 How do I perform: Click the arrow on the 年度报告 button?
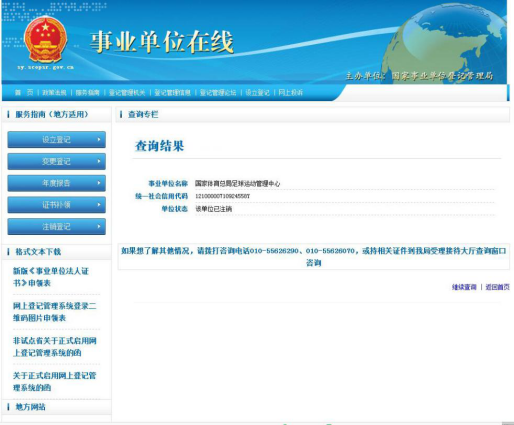(99, 183)
